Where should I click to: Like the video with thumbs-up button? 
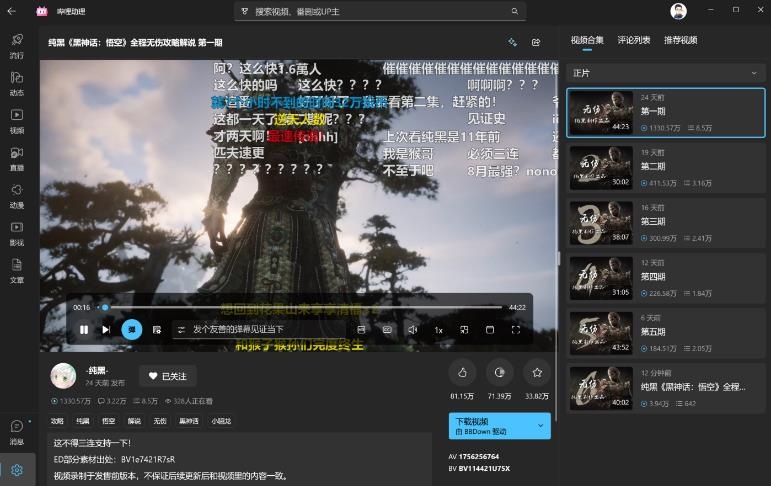pyautogui.click(x=462, y=373)
